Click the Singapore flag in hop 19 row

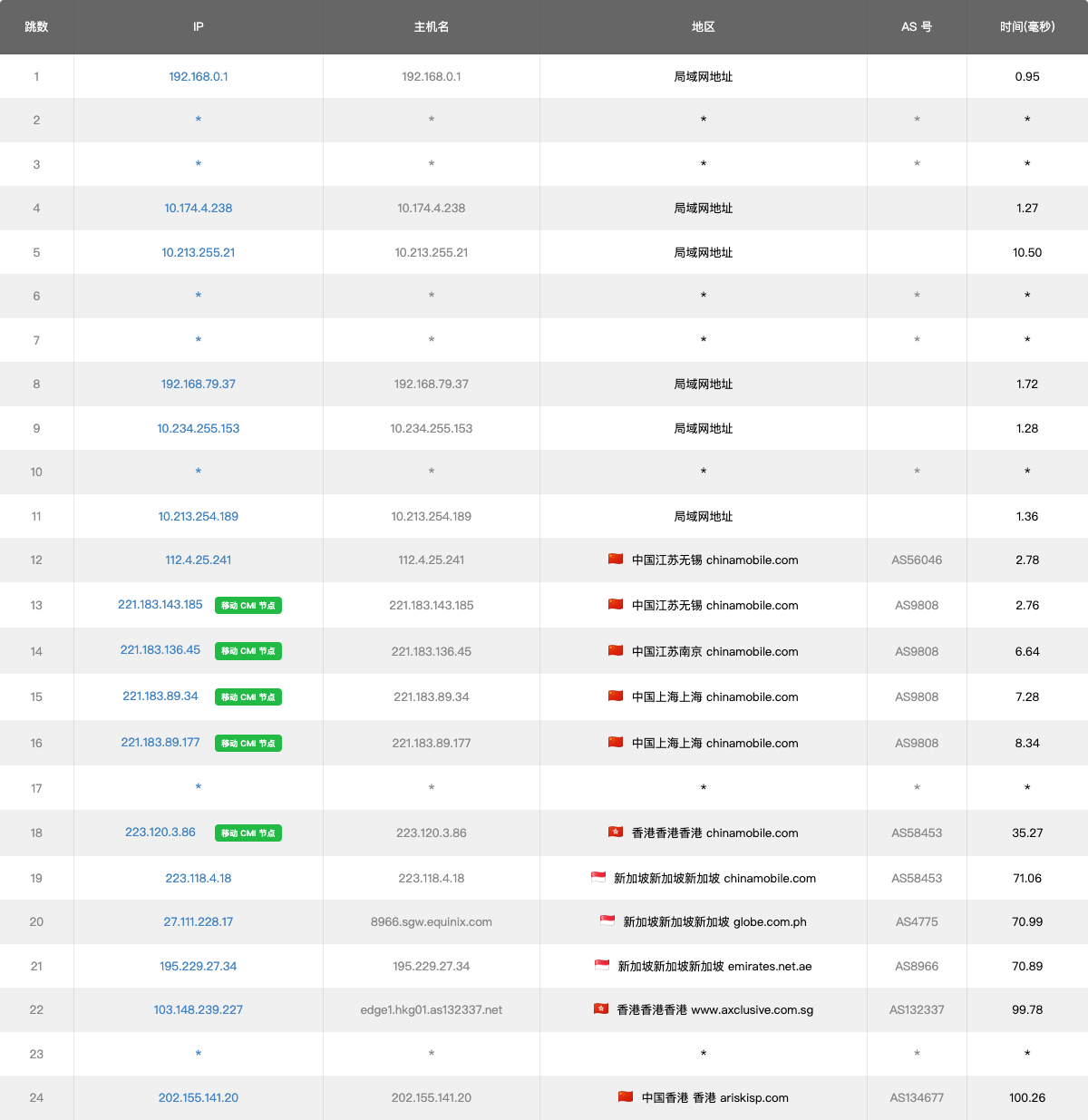point(598,877)
